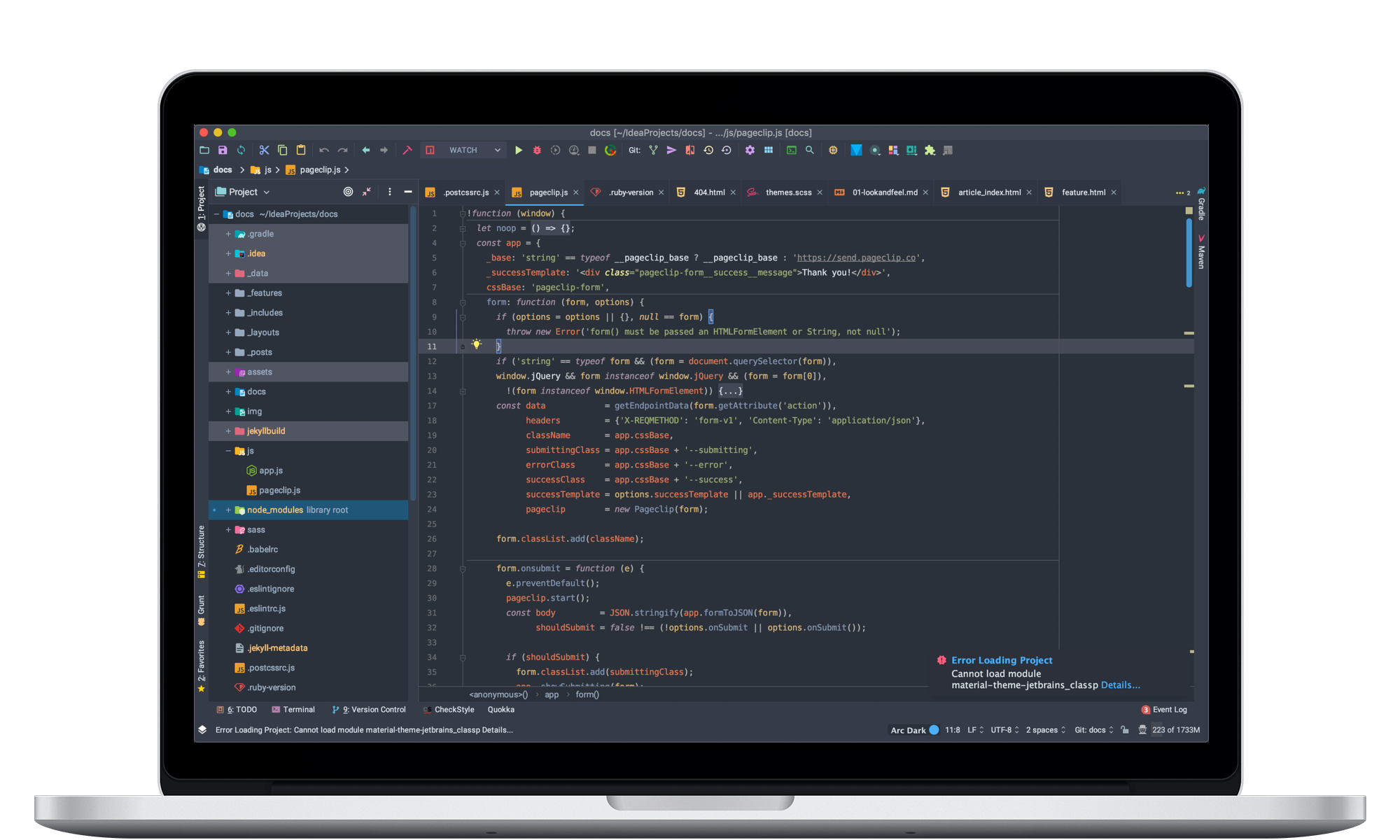
Task: Expand the _features folder
Action: tap(228, 293)
